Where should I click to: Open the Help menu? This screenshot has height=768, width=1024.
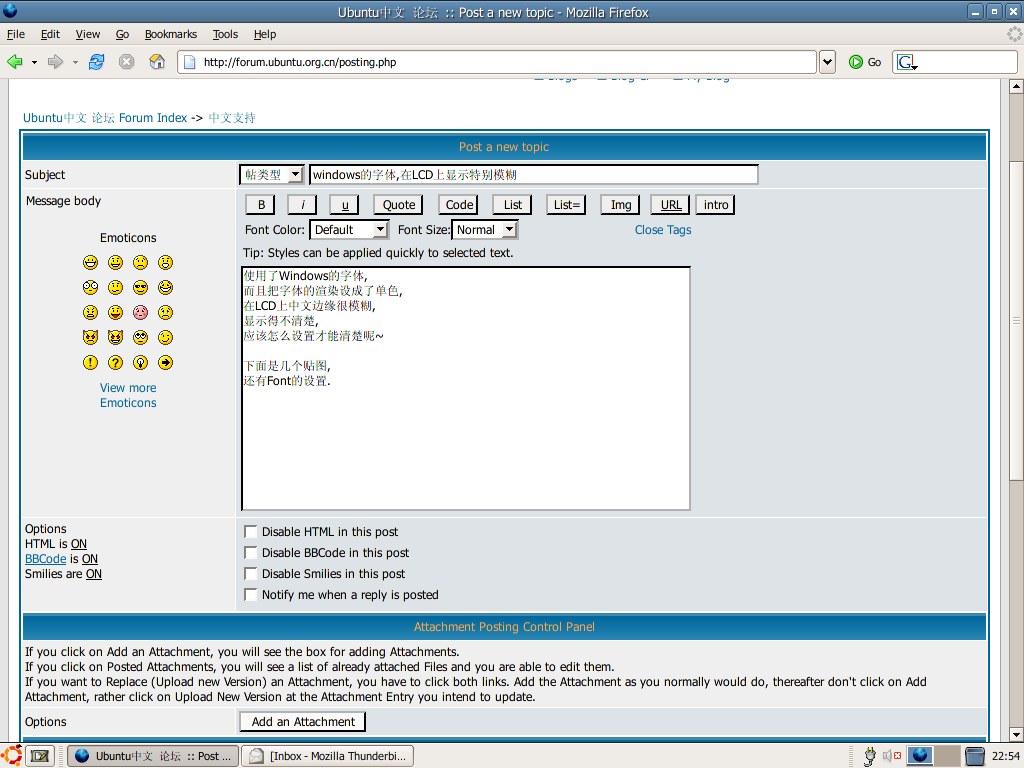click(x=264, y=34)
